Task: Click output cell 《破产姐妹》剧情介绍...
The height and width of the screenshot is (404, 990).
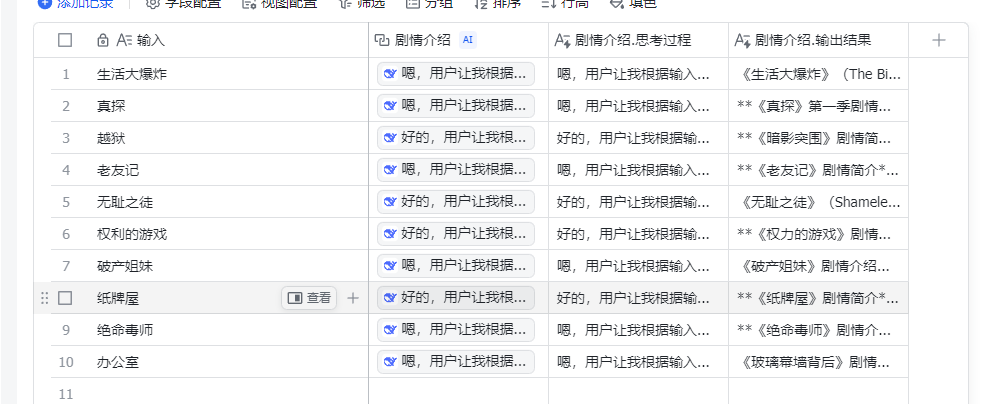Action: click(x=818, y=266)
